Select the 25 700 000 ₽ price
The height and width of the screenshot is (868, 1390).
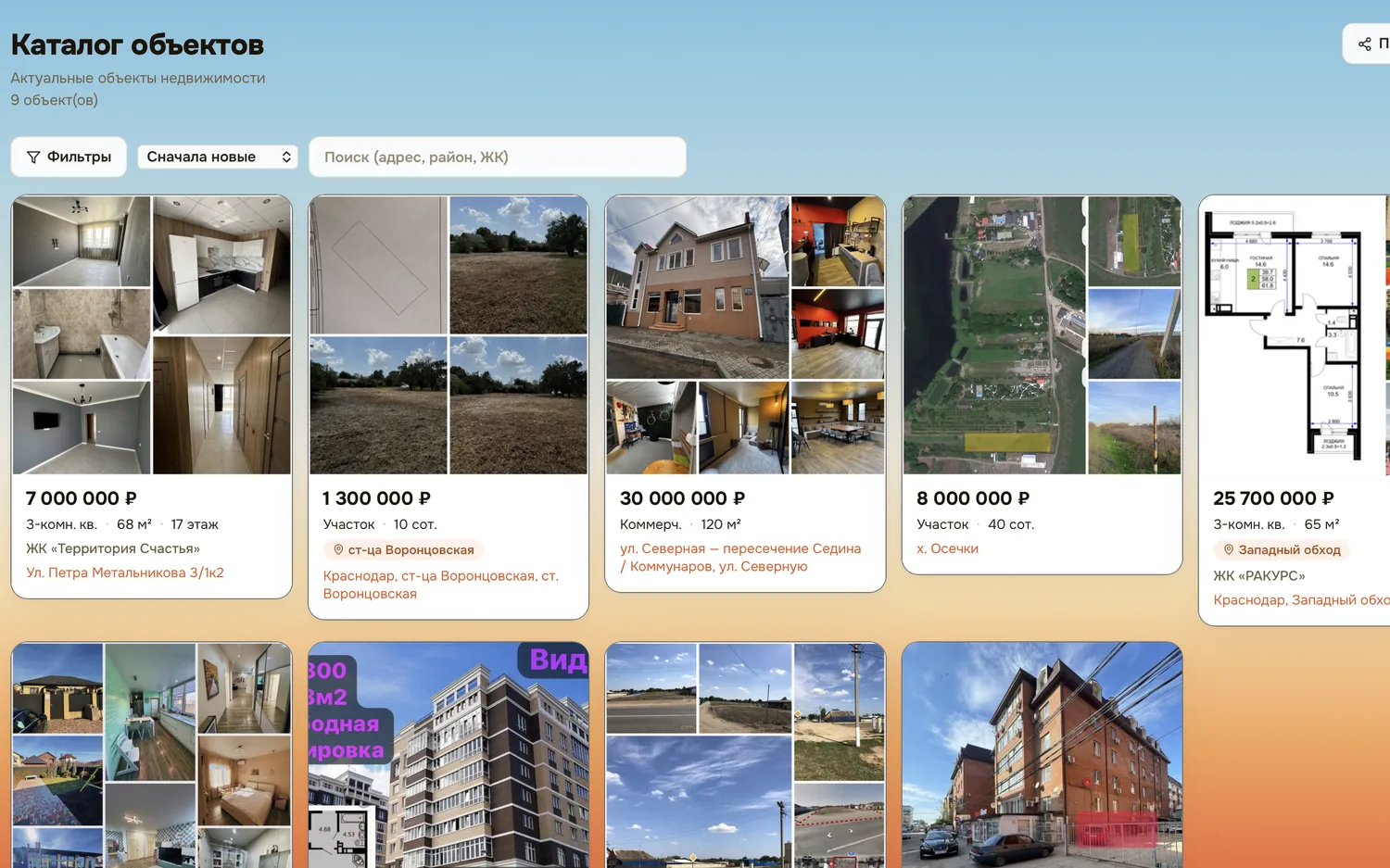(x=1273, y=498)
